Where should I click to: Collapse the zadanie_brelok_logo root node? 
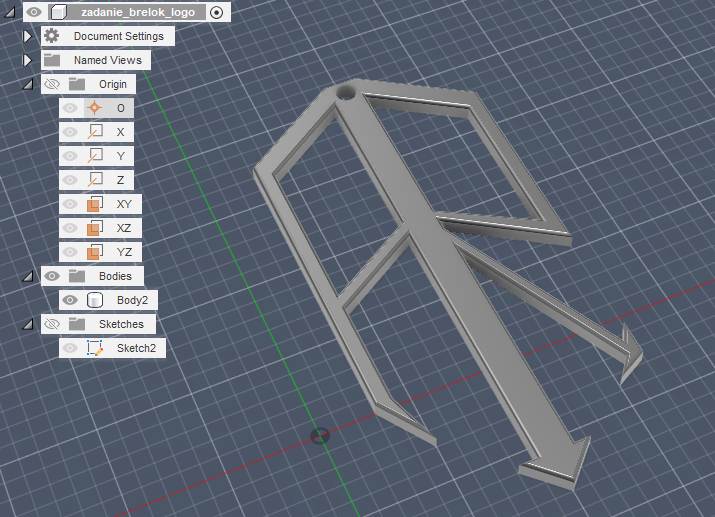click(x=10, y=12)
